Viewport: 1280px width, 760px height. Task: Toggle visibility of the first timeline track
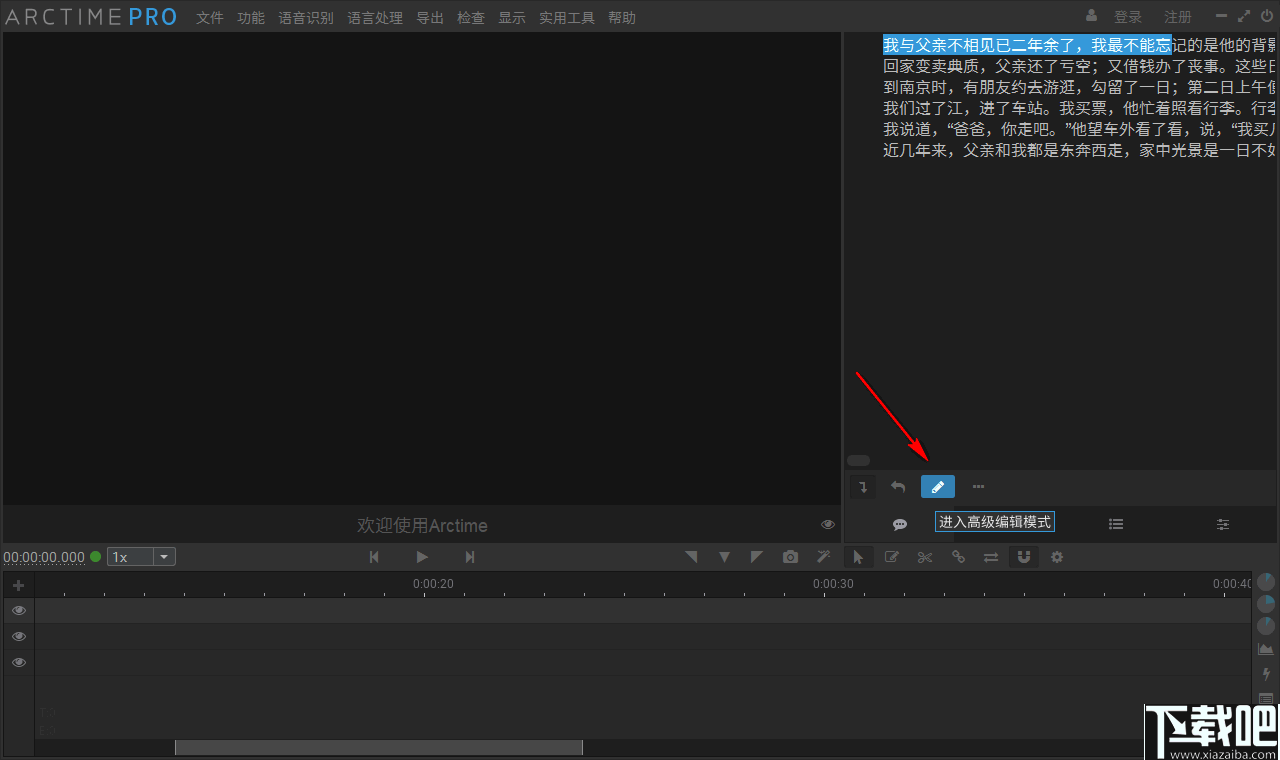(18, 610)
